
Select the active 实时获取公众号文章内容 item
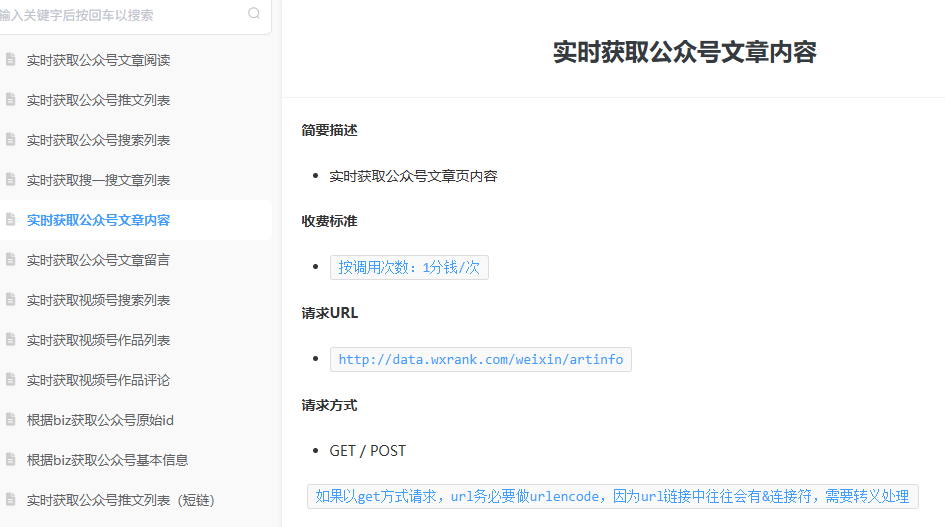click(98, 220)
